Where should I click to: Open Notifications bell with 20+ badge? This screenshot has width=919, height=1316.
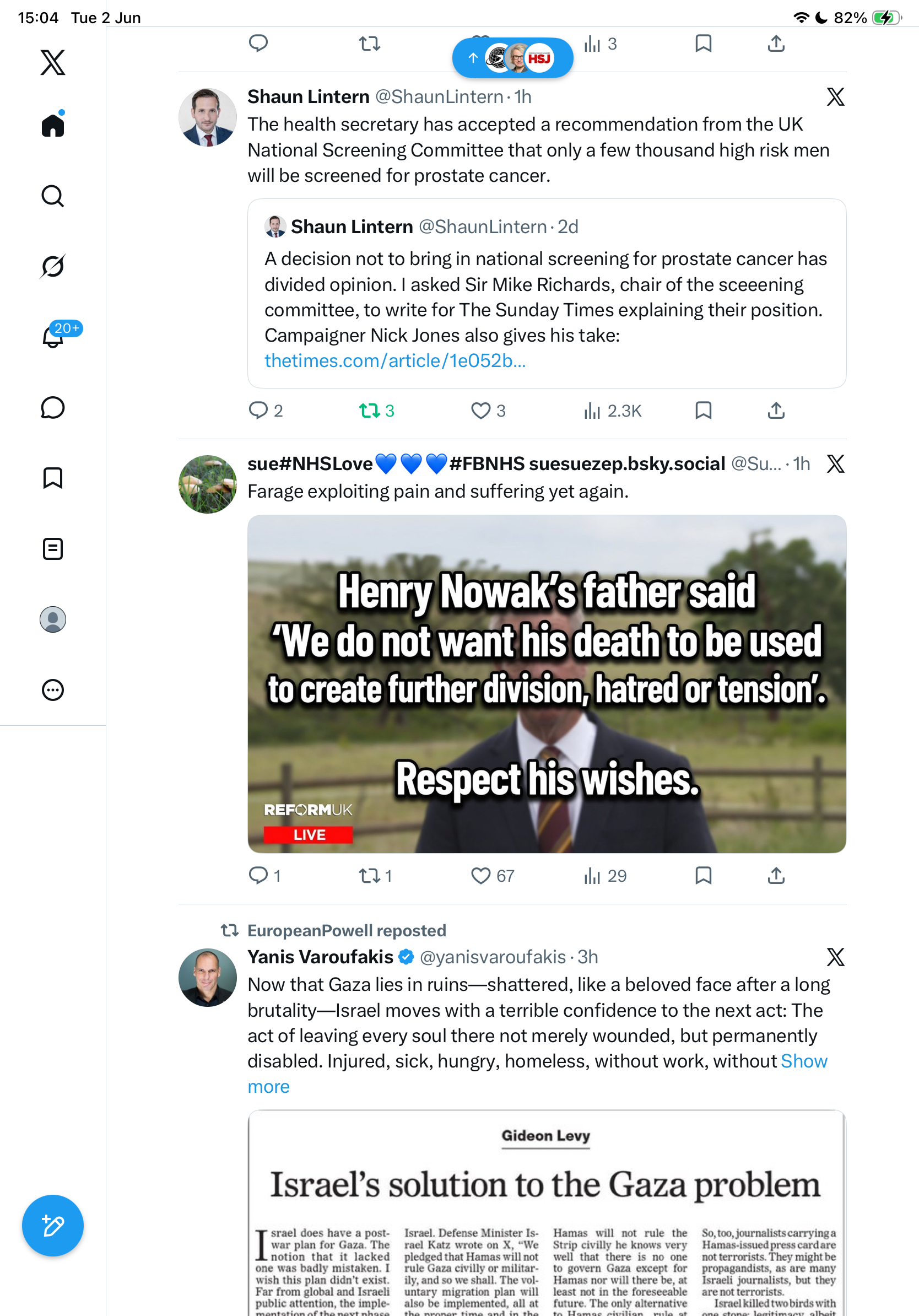pyautogui.click(x=53, y=336)
